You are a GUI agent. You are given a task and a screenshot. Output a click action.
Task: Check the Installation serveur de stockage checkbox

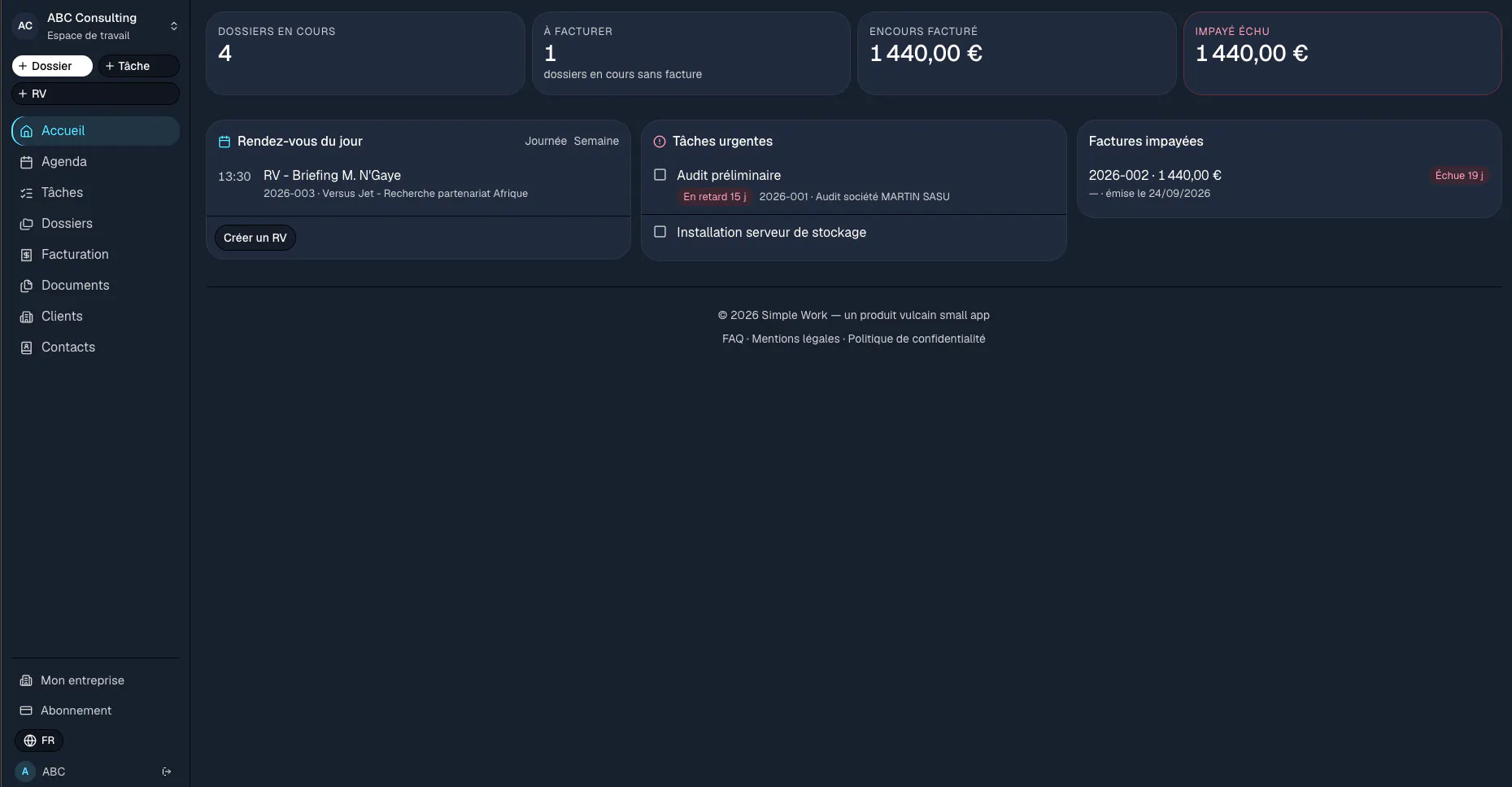click(x=660, y=232)
